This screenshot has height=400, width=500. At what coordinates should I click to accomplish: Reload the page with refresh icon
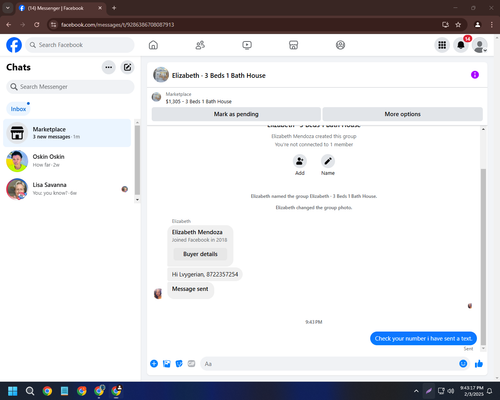[37, 25]
